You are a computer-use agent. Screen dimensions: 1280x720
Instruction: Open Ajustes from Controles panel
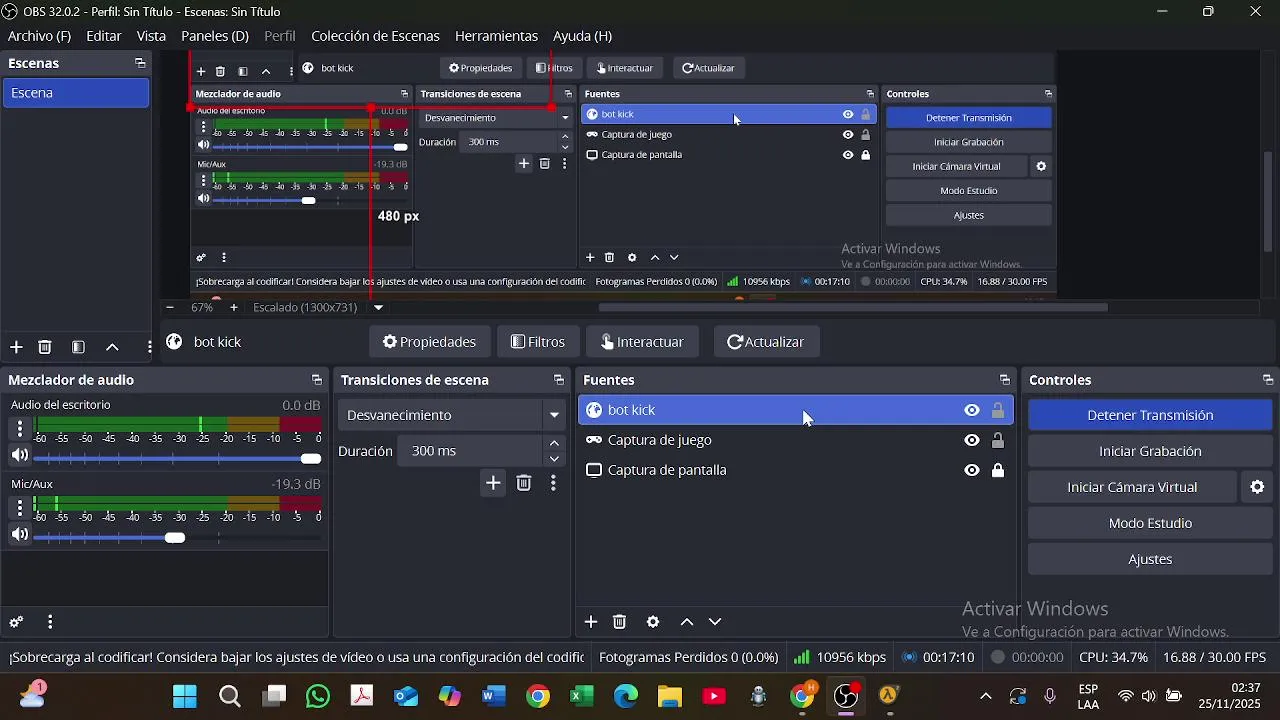1150,559
